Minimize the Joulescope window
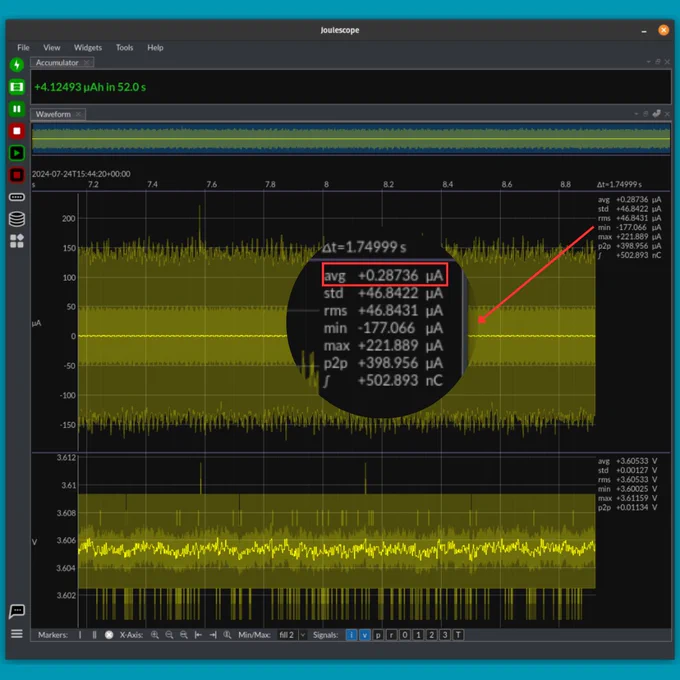The image size is (680, 680). (x=644, y=31)
